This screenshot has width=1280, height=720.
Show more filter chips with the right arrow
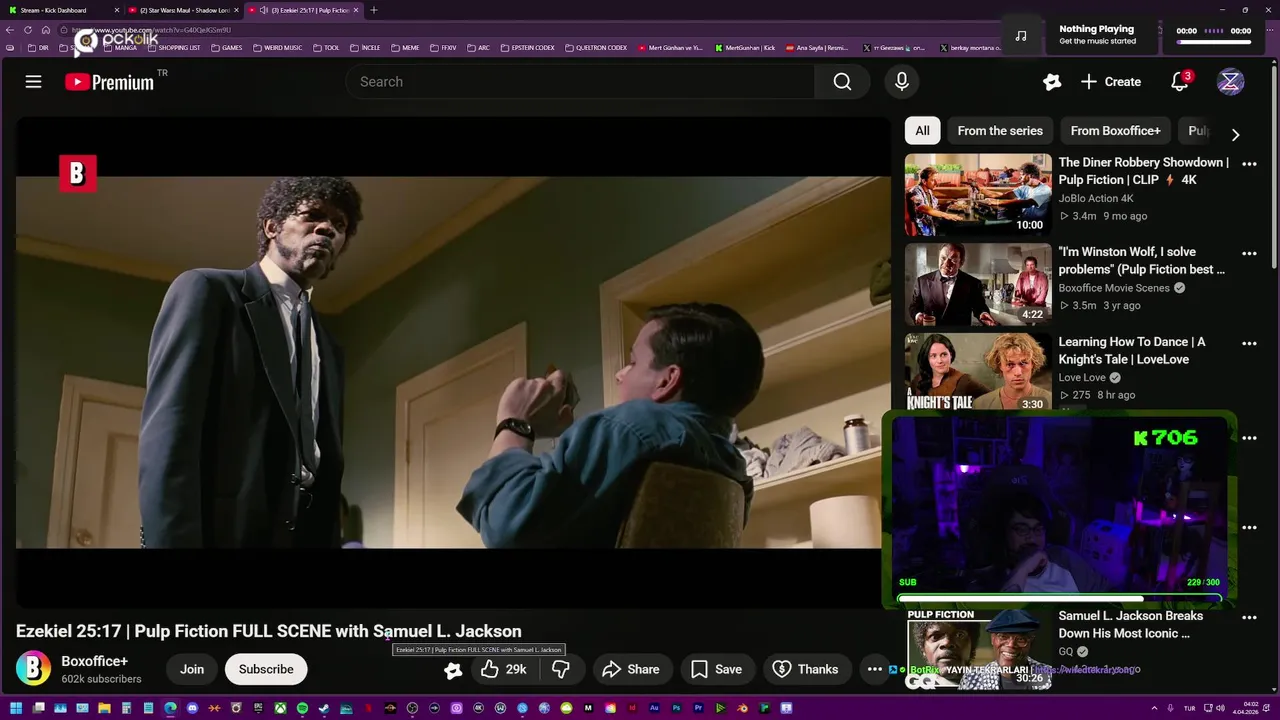coord(1235,134)
